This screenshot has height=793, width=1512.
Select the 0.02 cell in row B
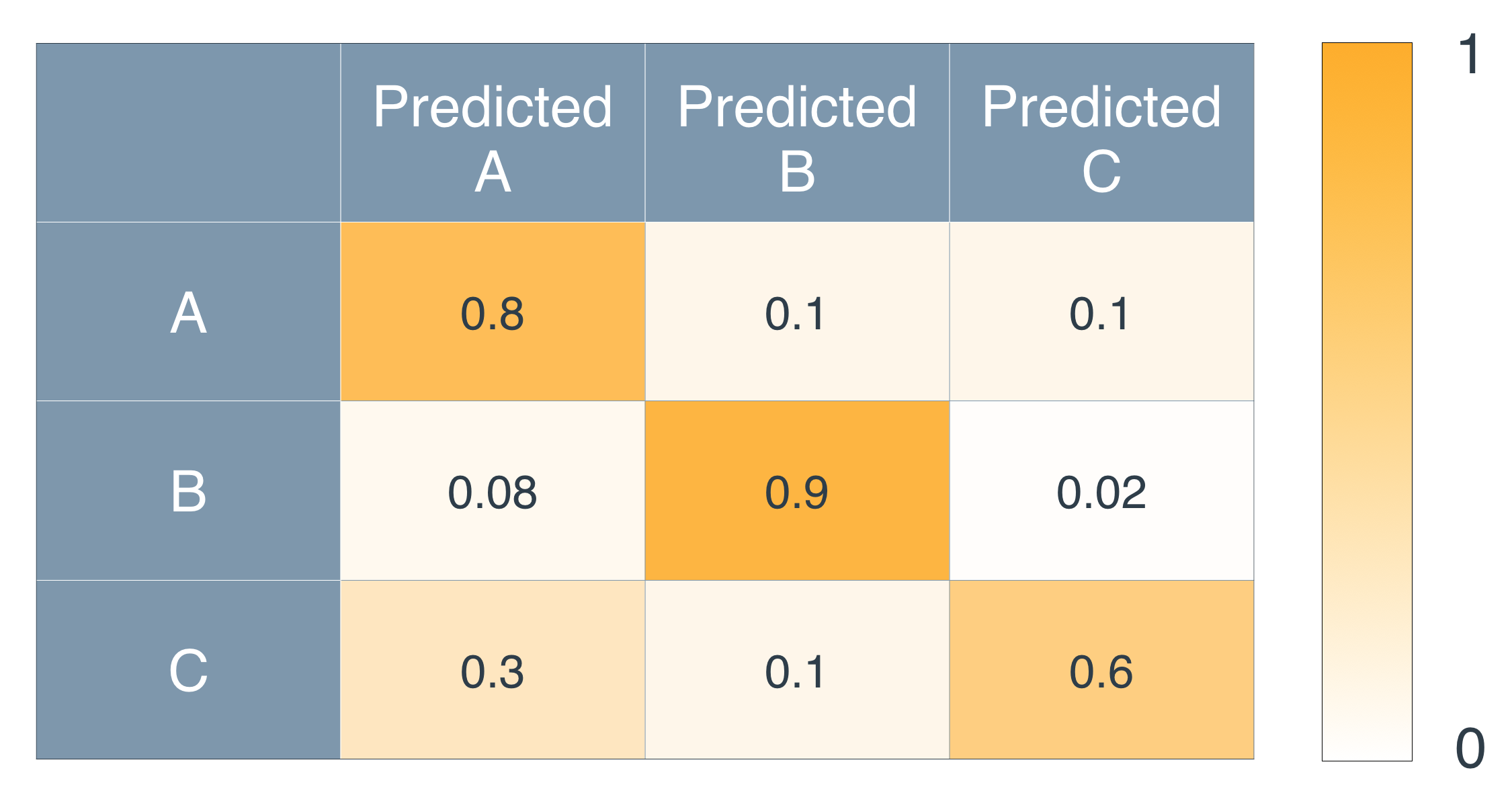(x=1101, y=491)
